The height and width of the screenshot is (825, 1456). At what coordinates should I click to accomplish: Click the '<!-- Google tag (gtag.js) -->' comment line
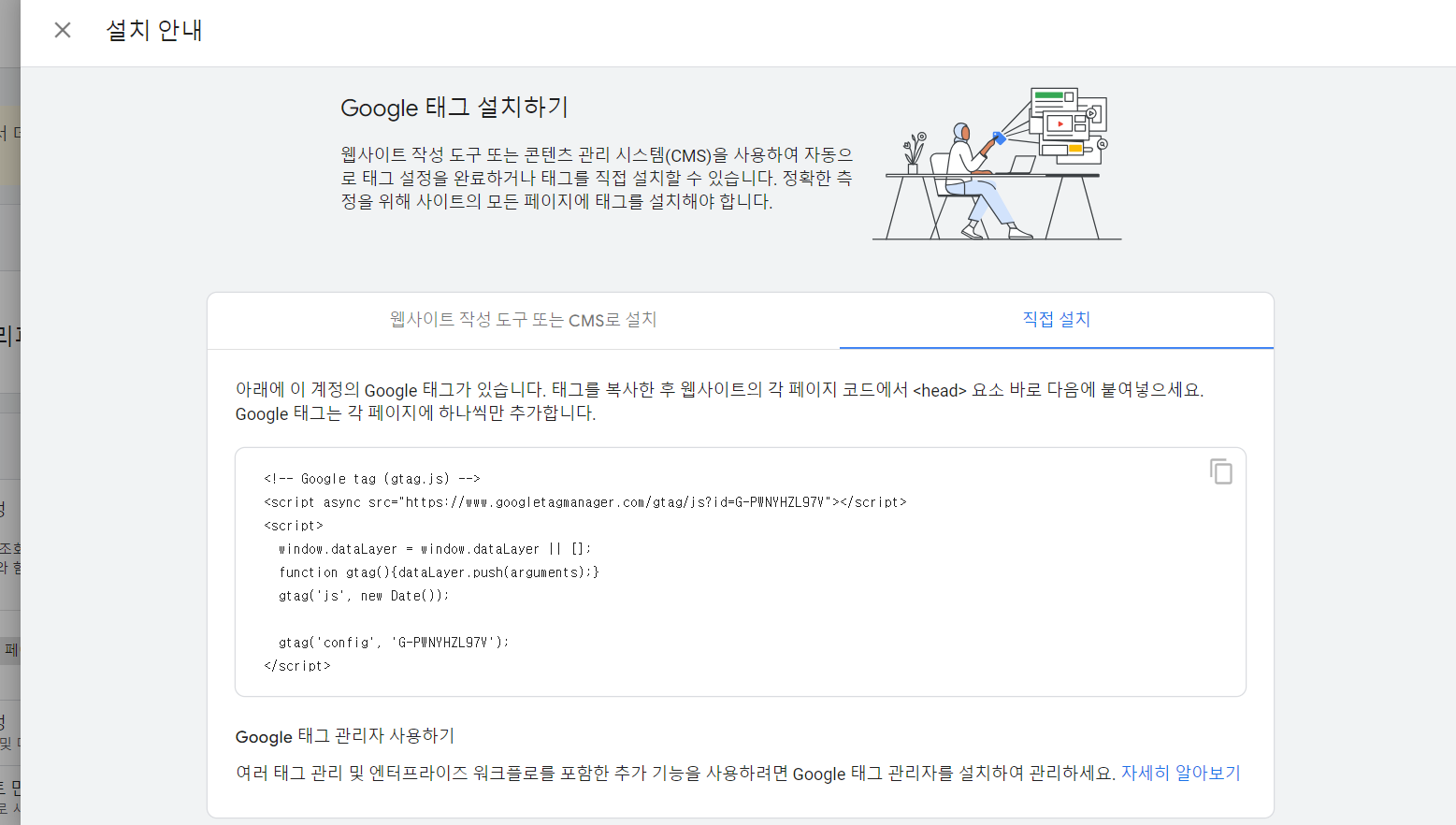pos(372,479)
